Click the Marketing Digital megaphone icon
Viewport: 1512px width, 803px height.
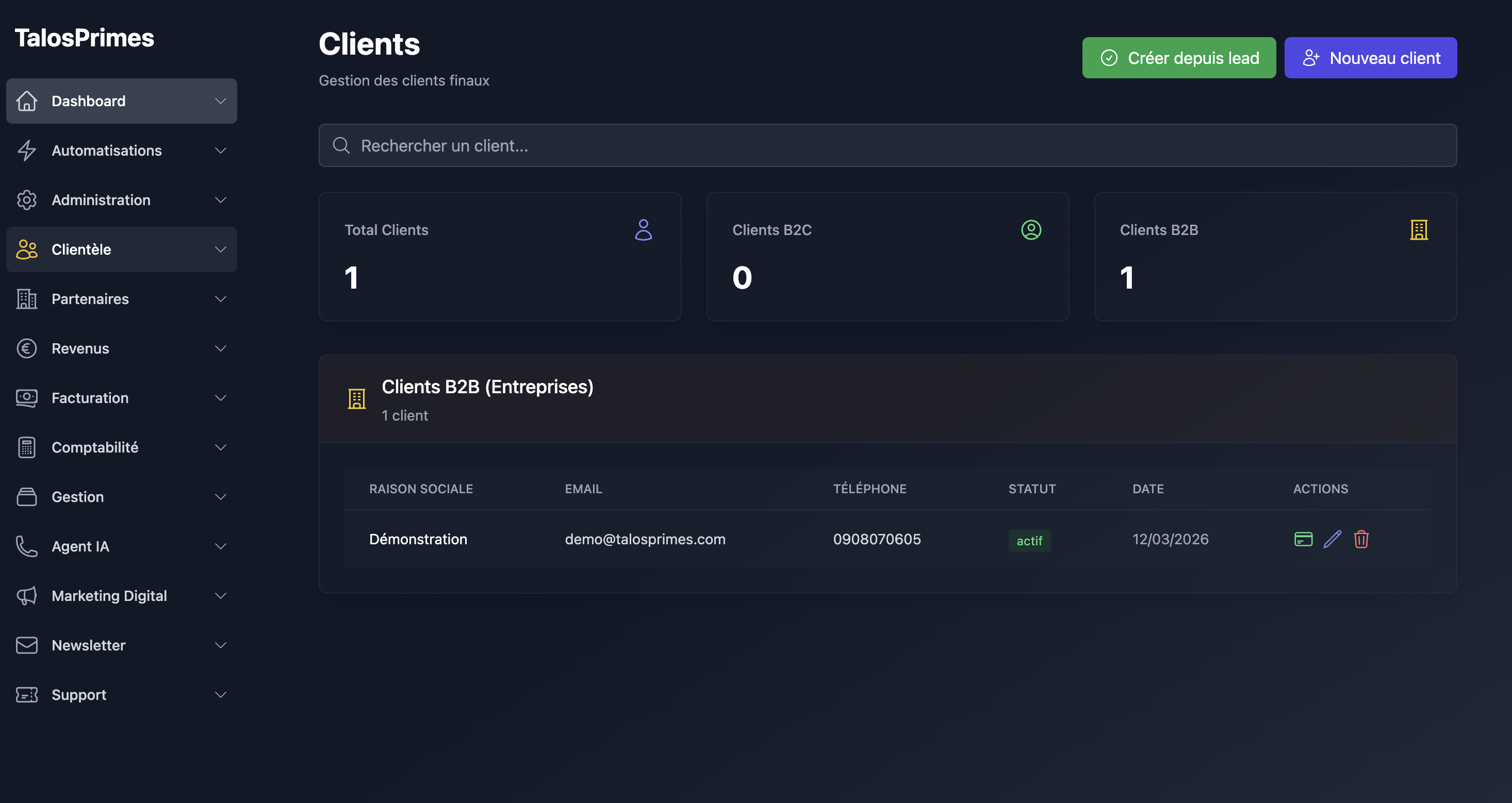[x=26, y=596]
